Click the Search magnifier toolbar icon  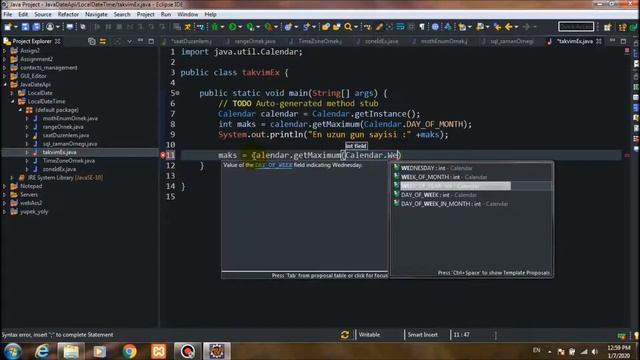[x=348, y=27]
